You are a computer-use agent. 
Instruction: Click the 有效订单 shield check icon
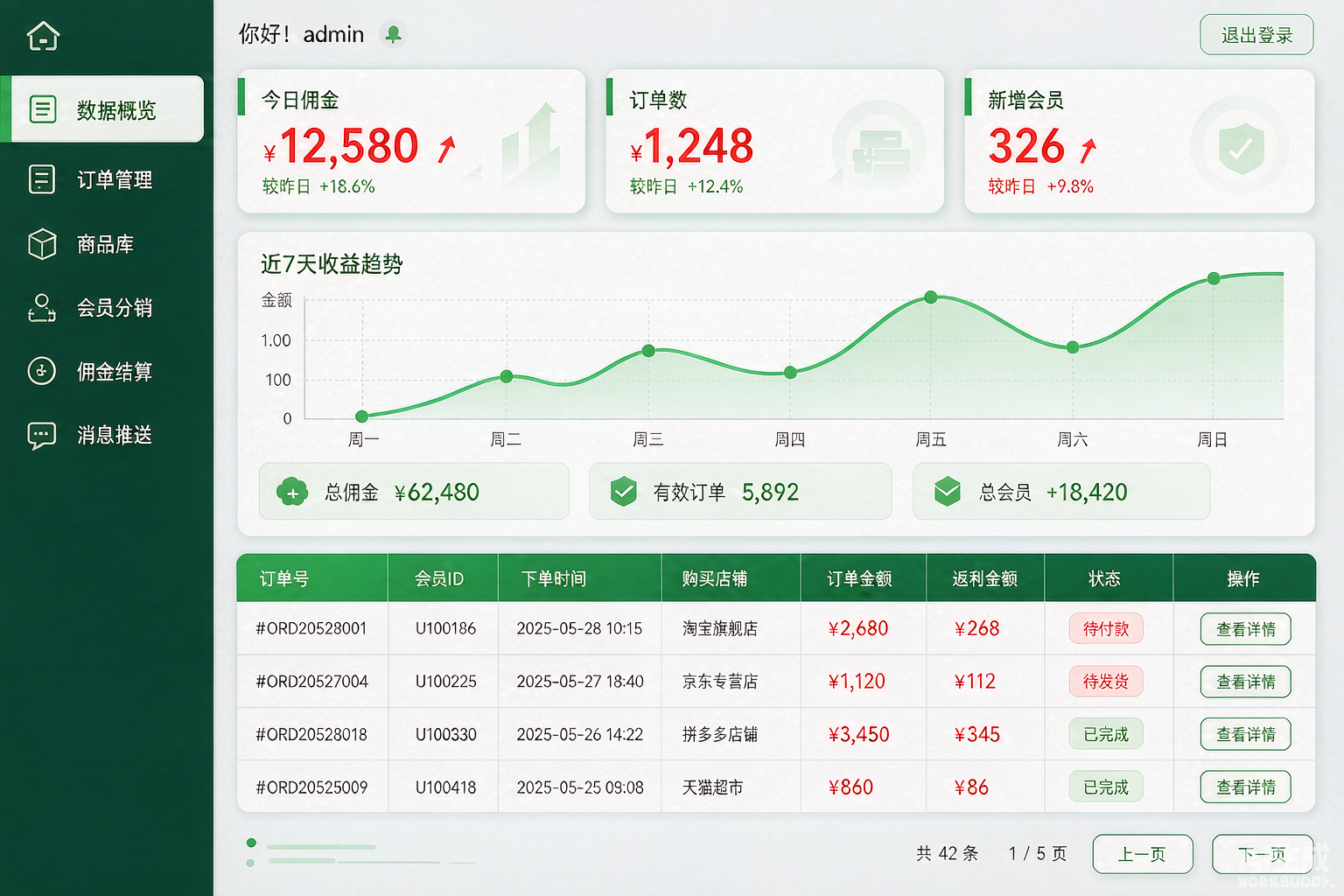623,492
